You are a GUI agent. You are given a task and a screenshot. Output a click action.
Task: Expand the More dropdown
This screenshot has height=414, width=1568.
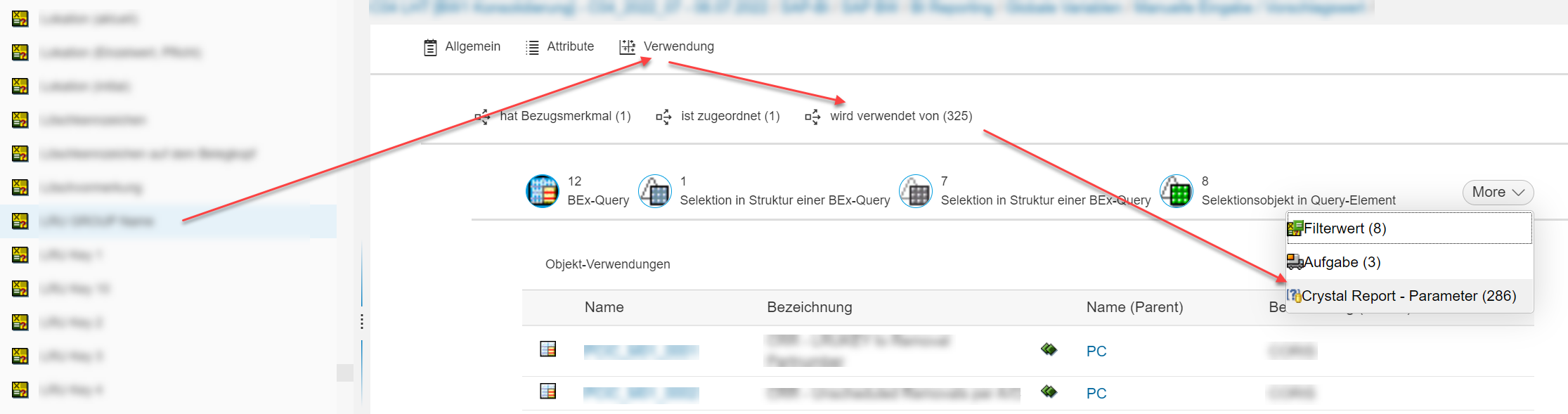(1498, 193)
